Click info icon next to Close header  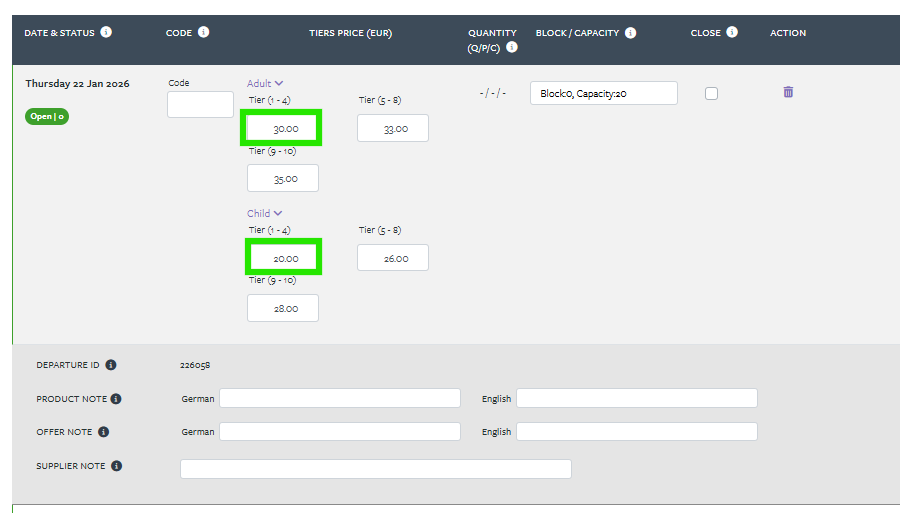pos(732,32)
